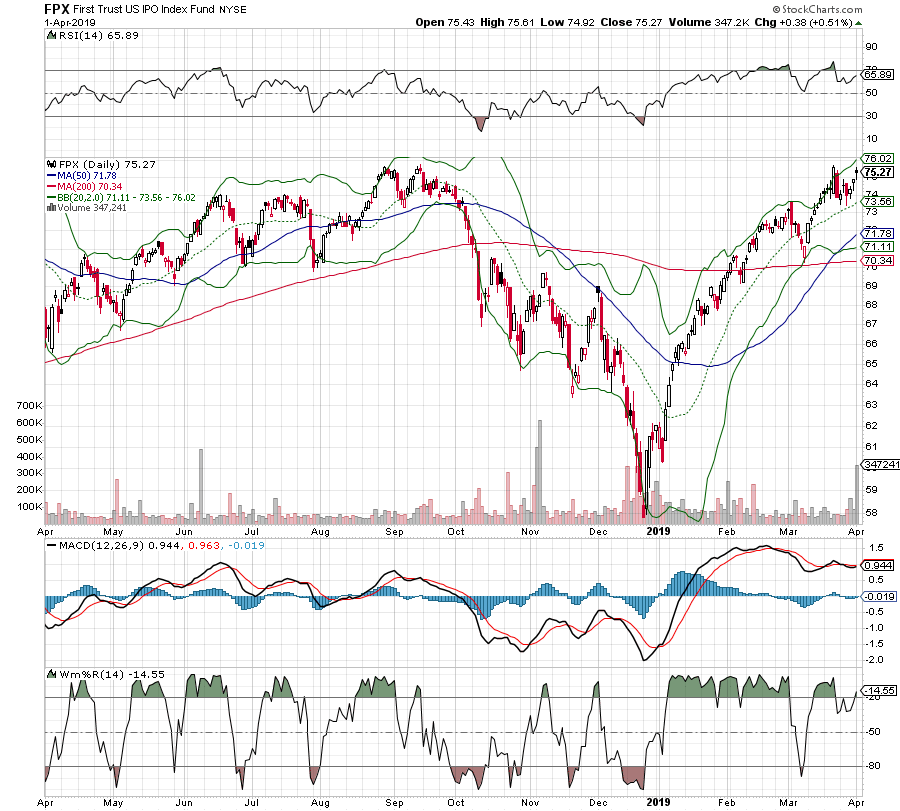The height and width of the screenshot is (811, 900).
Task: Click the 2019 year label under the price panel
Action: [x=658, y=531]
